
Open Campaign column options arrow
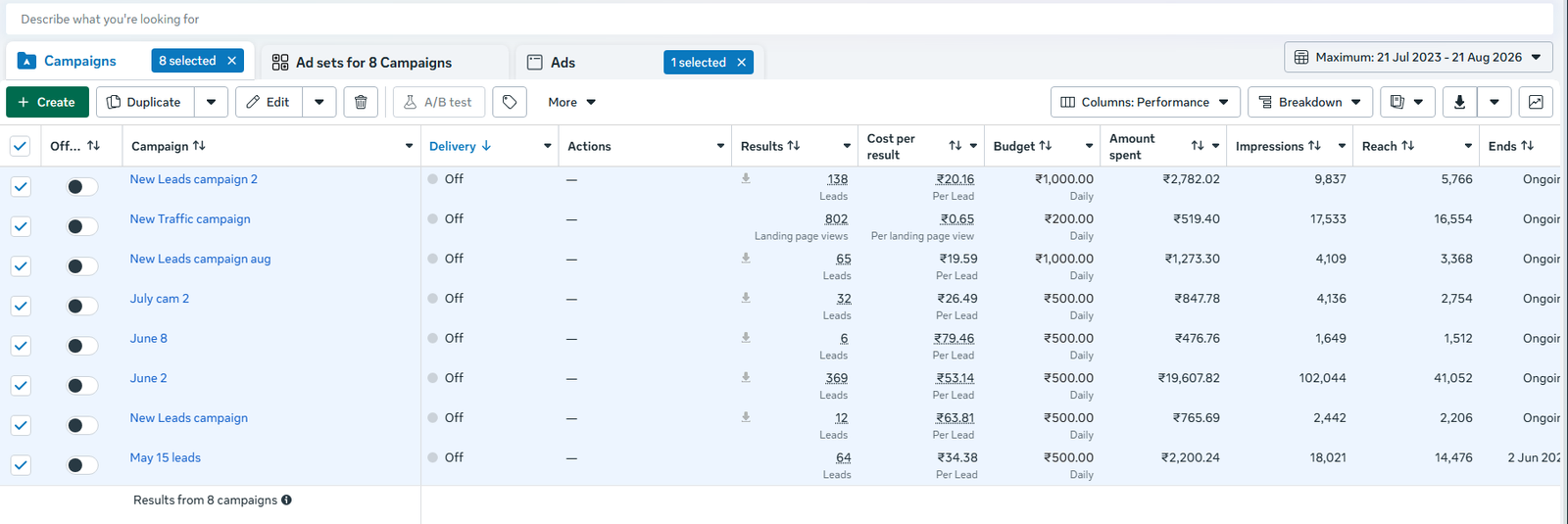point(409,146)
